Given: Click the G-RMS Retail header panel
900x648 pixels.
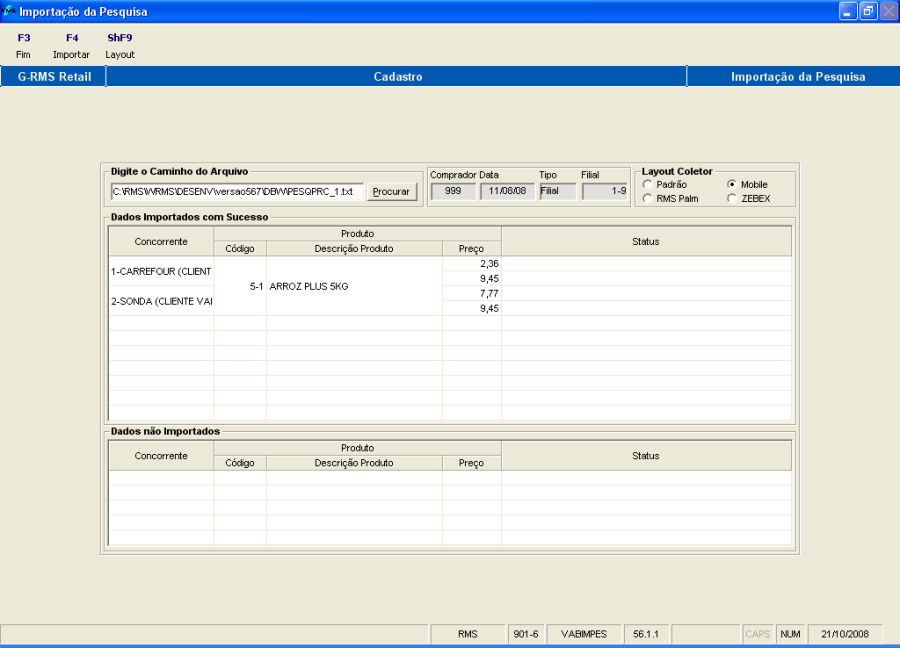Looking at the screenshot, I should (x=53, y=76).
